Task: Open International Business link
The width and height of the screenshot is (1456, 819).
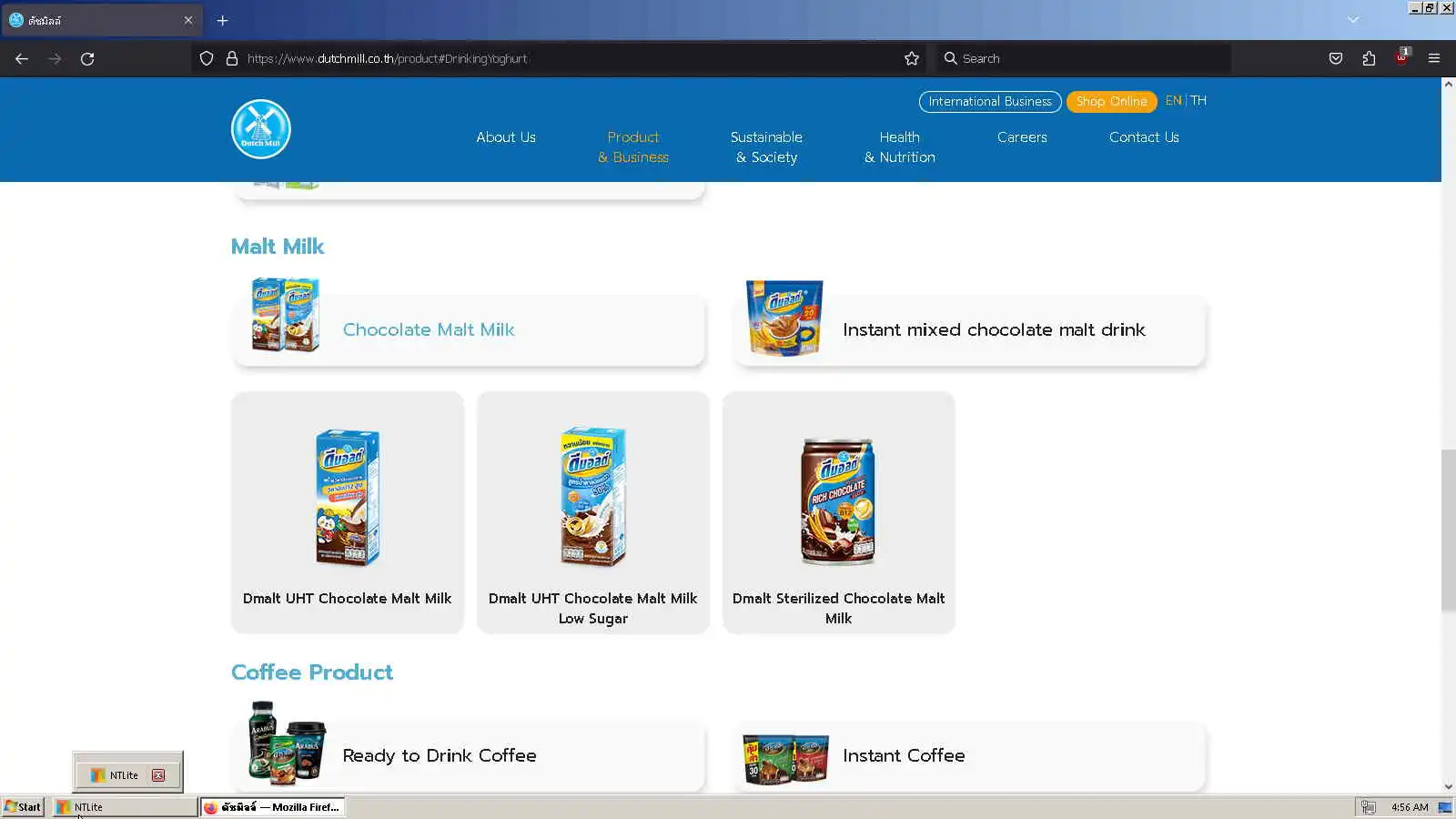Action: [x=990, y=101]
